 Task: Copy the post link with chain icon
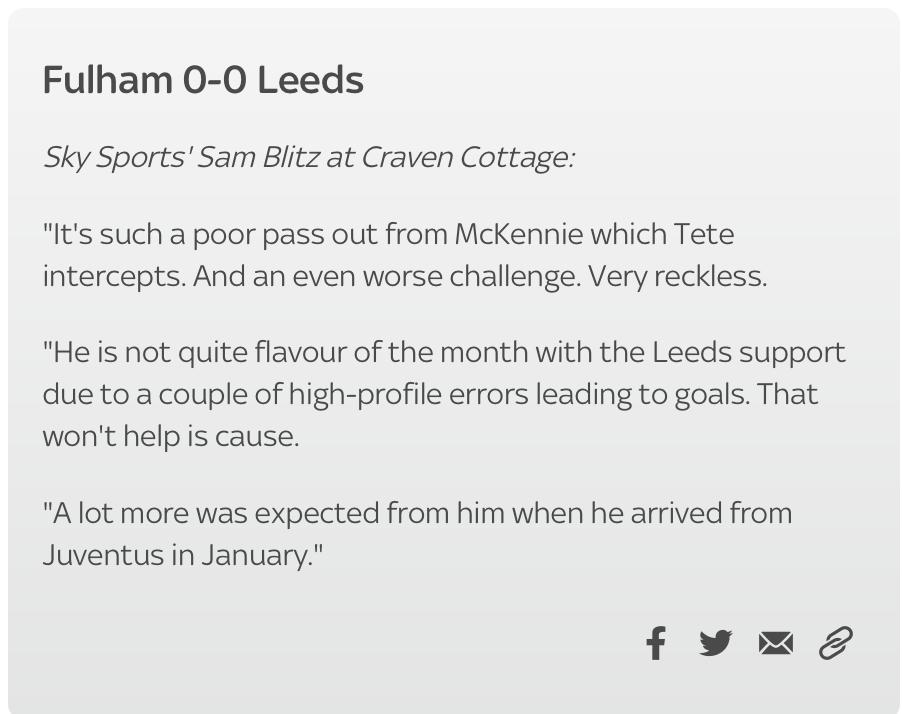click(836, 643)
